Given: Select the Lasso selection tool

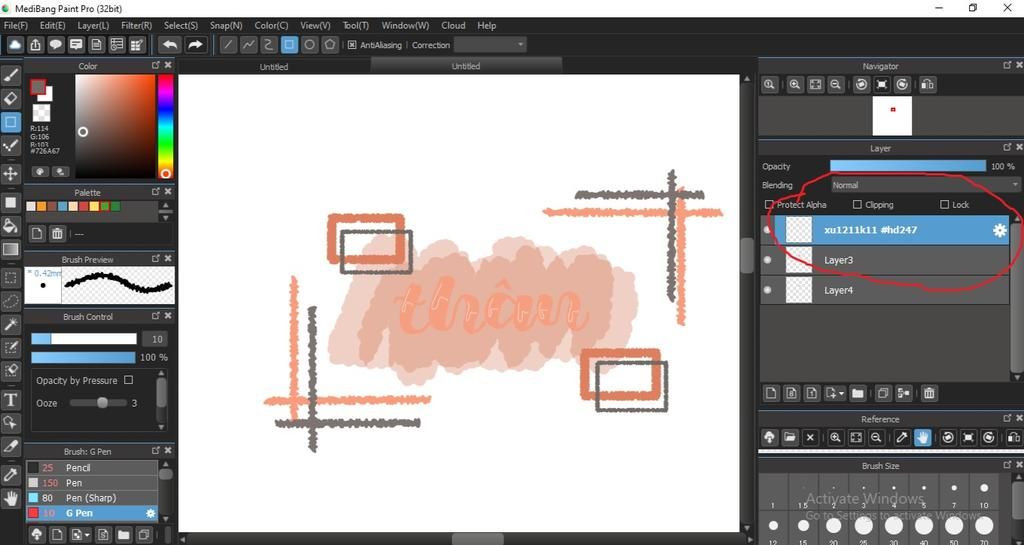Looking at the screenshot, I should (x=10, y=301).
